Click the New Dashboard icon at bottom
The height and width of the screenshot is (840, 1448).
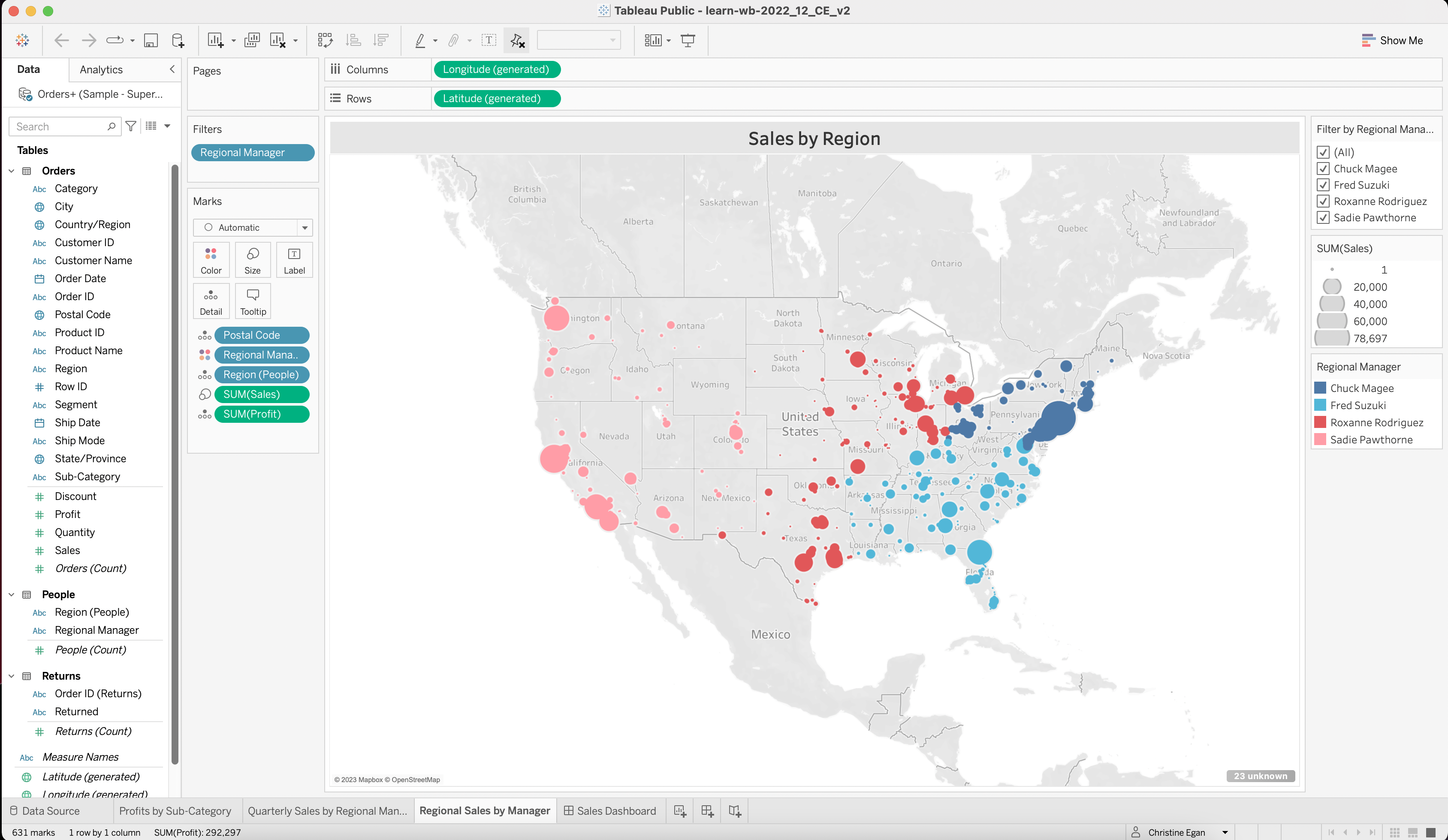(x=707, y=811)
